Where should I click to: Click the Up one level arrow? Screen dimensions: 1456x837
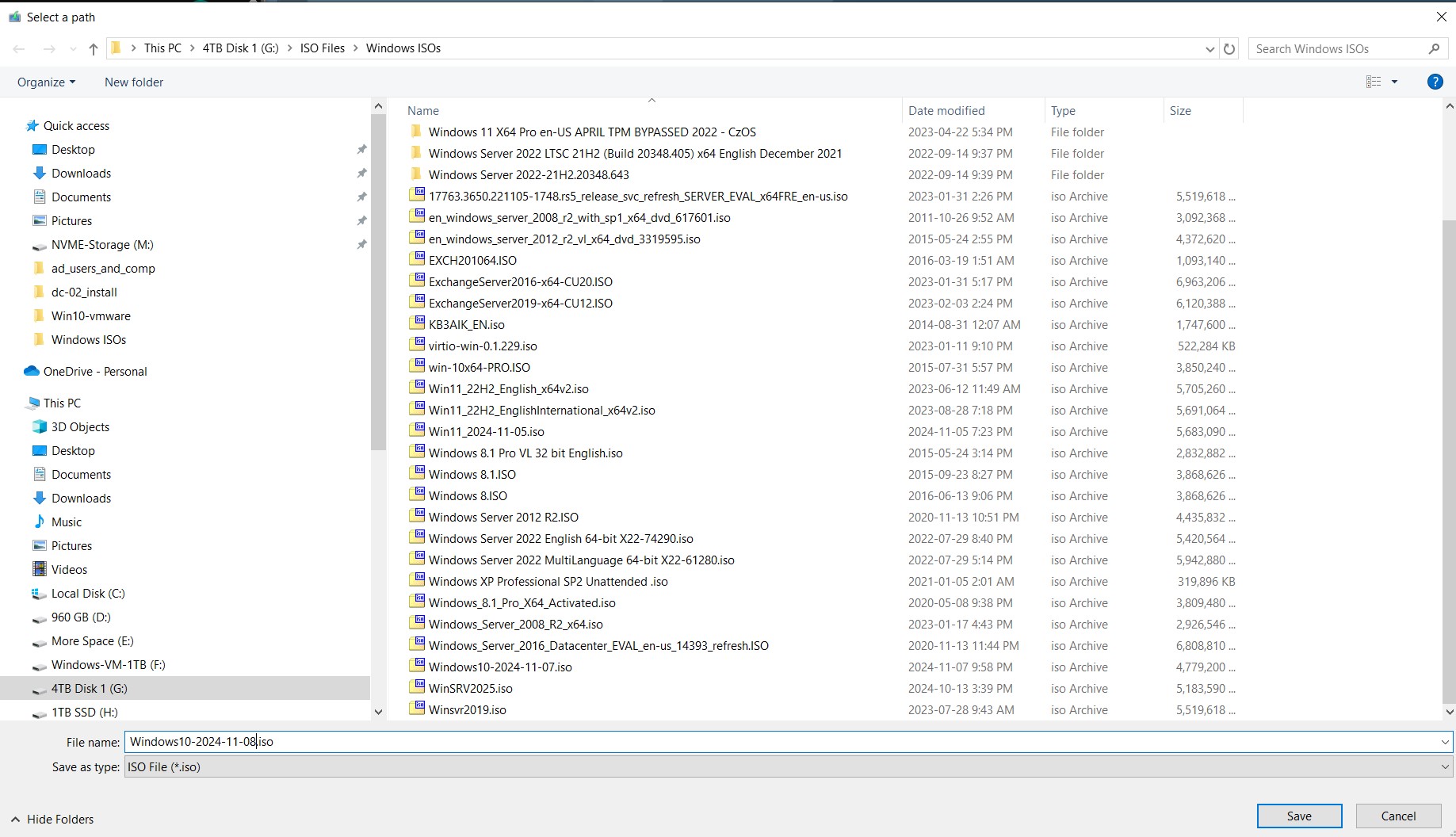click(x=94, y=49)
